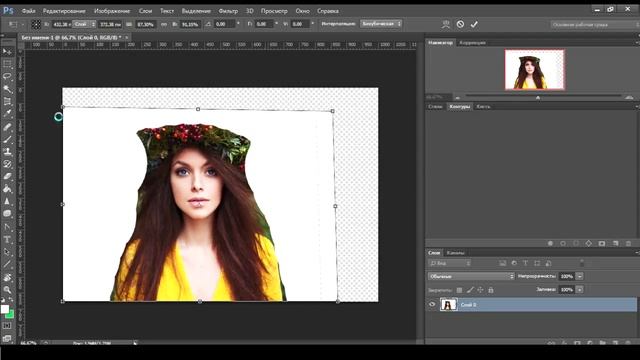640x360 pixels.
Task: Select the Hand tool
Action: click(x=7, y=278)
